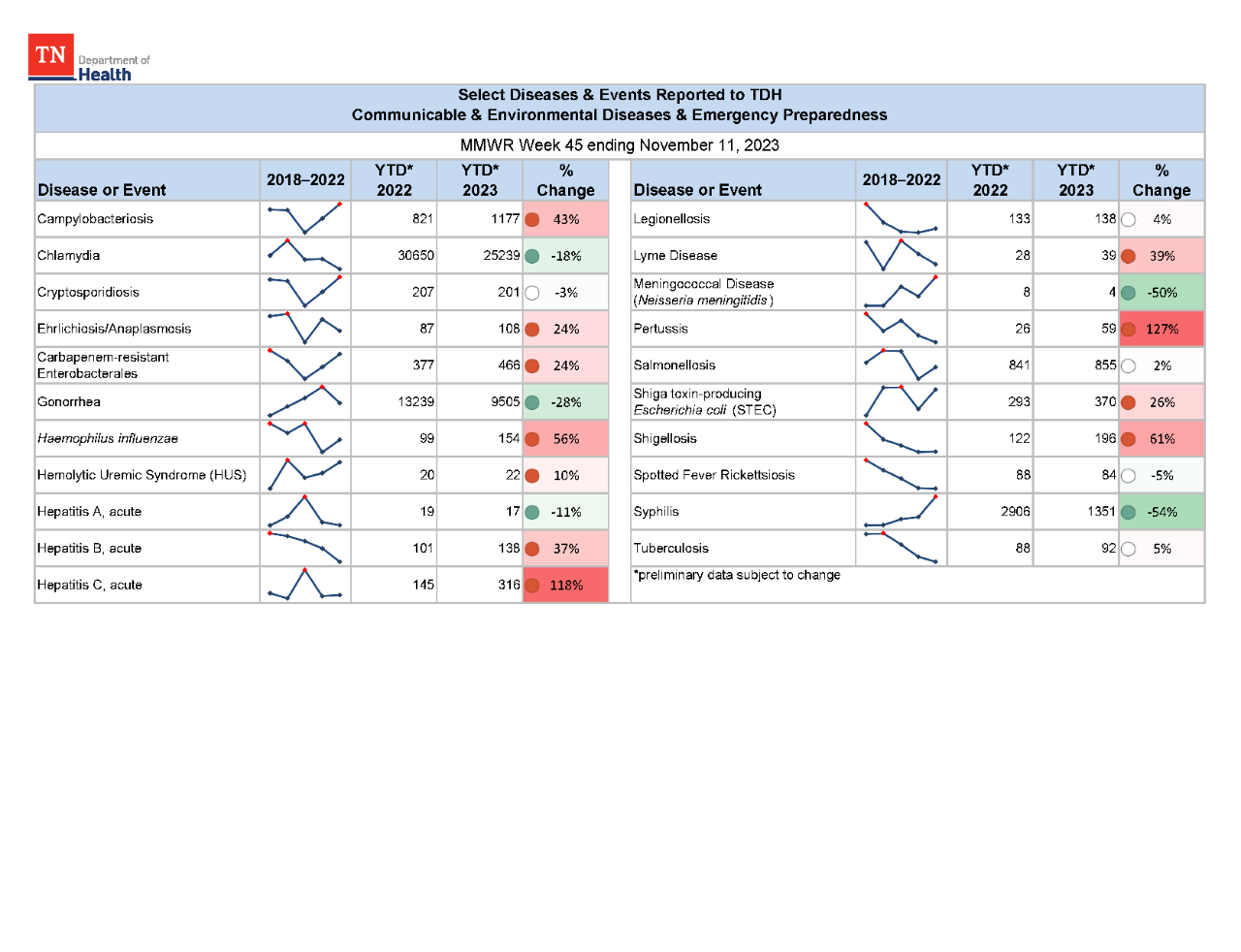
Task: Expand the YTD 2023 column header
Action: click(480, 179)
